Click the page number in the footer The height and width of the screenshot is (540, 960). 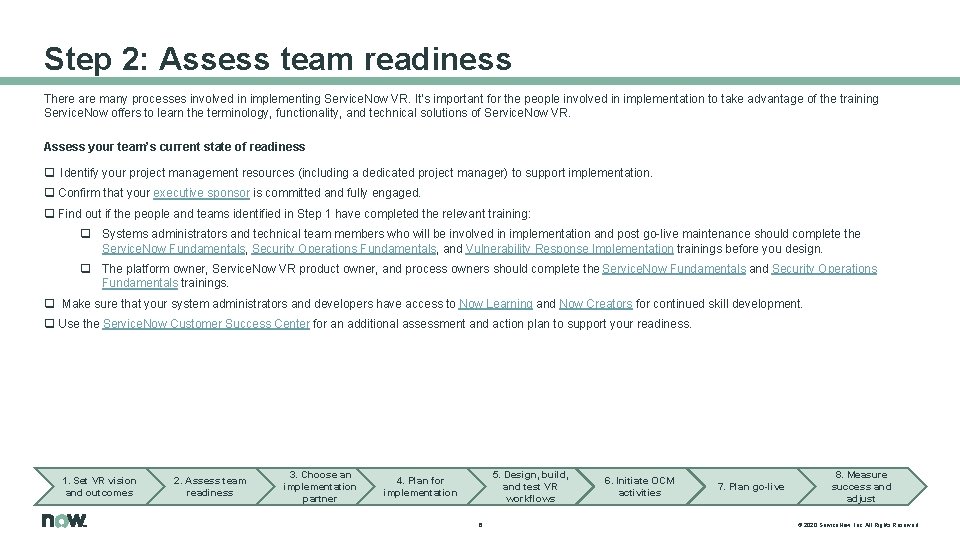480,525
